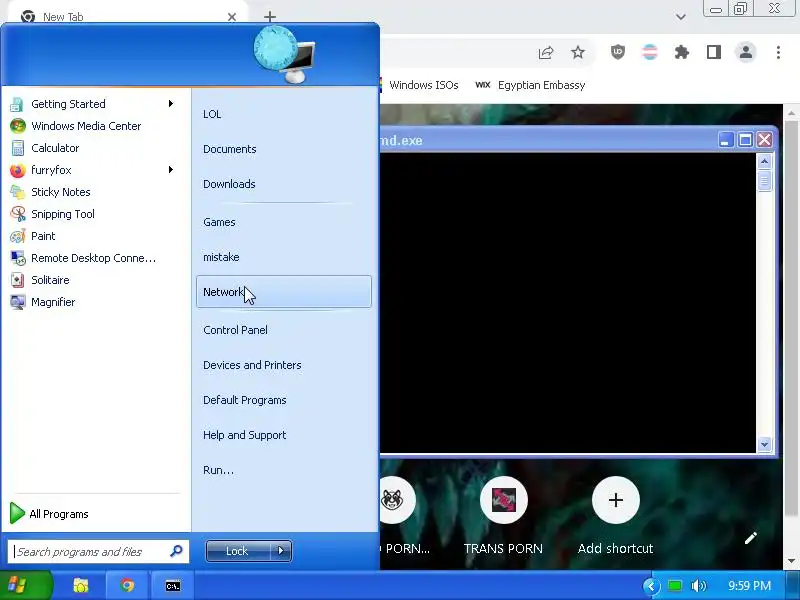Image resolution: width=800 pixels, height=600 pixels.
Task: Open Chrome tab search dropdown
Action: (x=680, y=16)
